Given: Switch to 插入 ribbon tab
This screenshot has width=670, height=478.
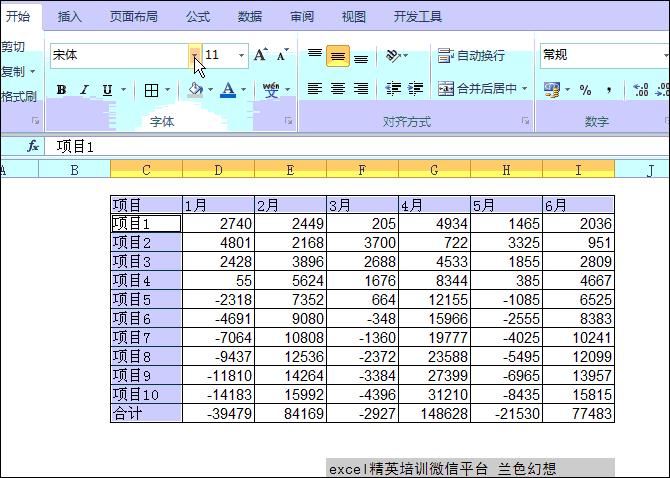Looking at the screenshot, I should click(x=70, y=17).
